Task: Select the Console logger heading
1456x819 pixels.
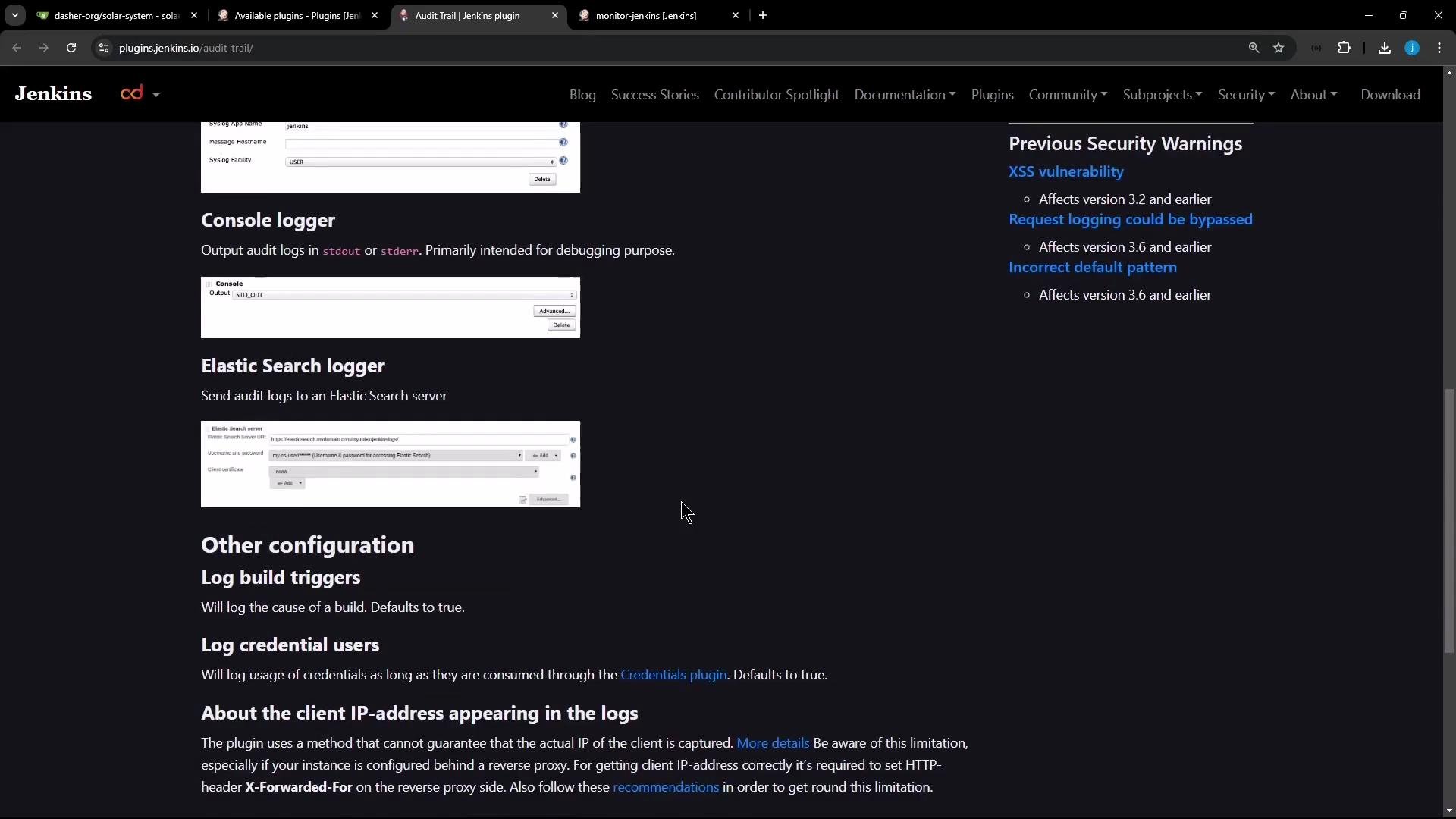Action: tap(268, 220)
